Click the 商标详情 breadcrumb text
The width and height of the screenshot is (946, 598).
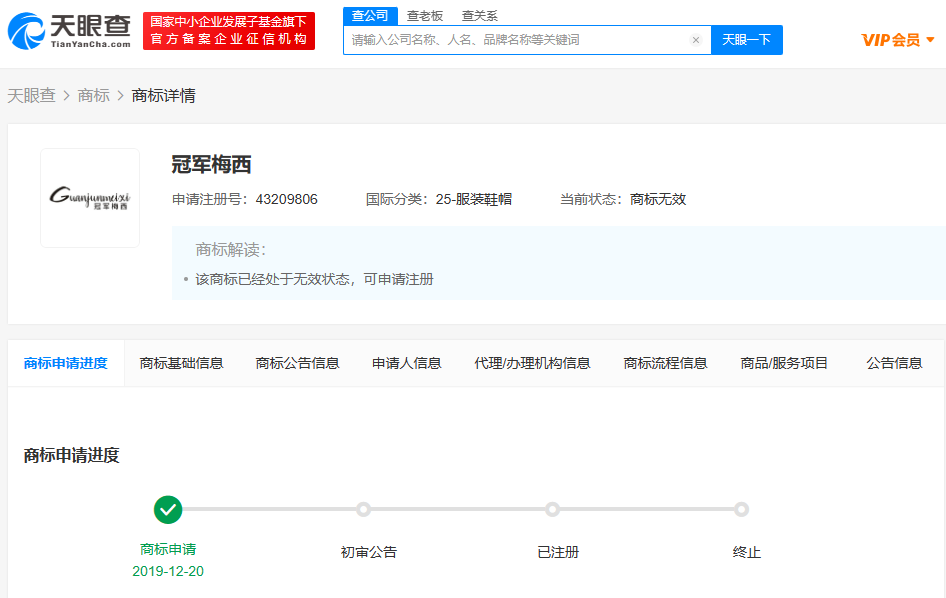click(x=163, y=95)
